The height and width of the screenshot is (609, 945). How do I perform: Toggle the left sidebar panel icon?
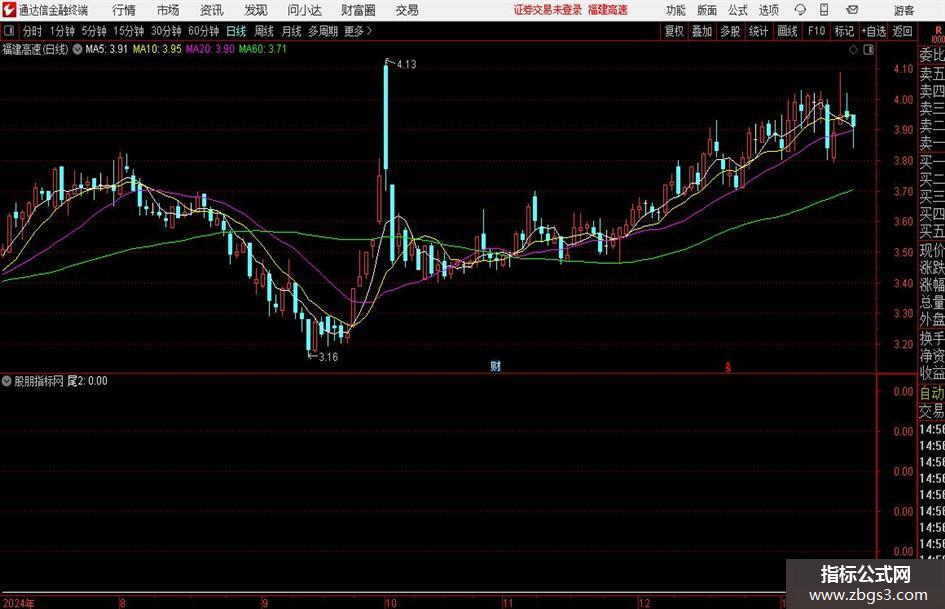coord(8,31)
